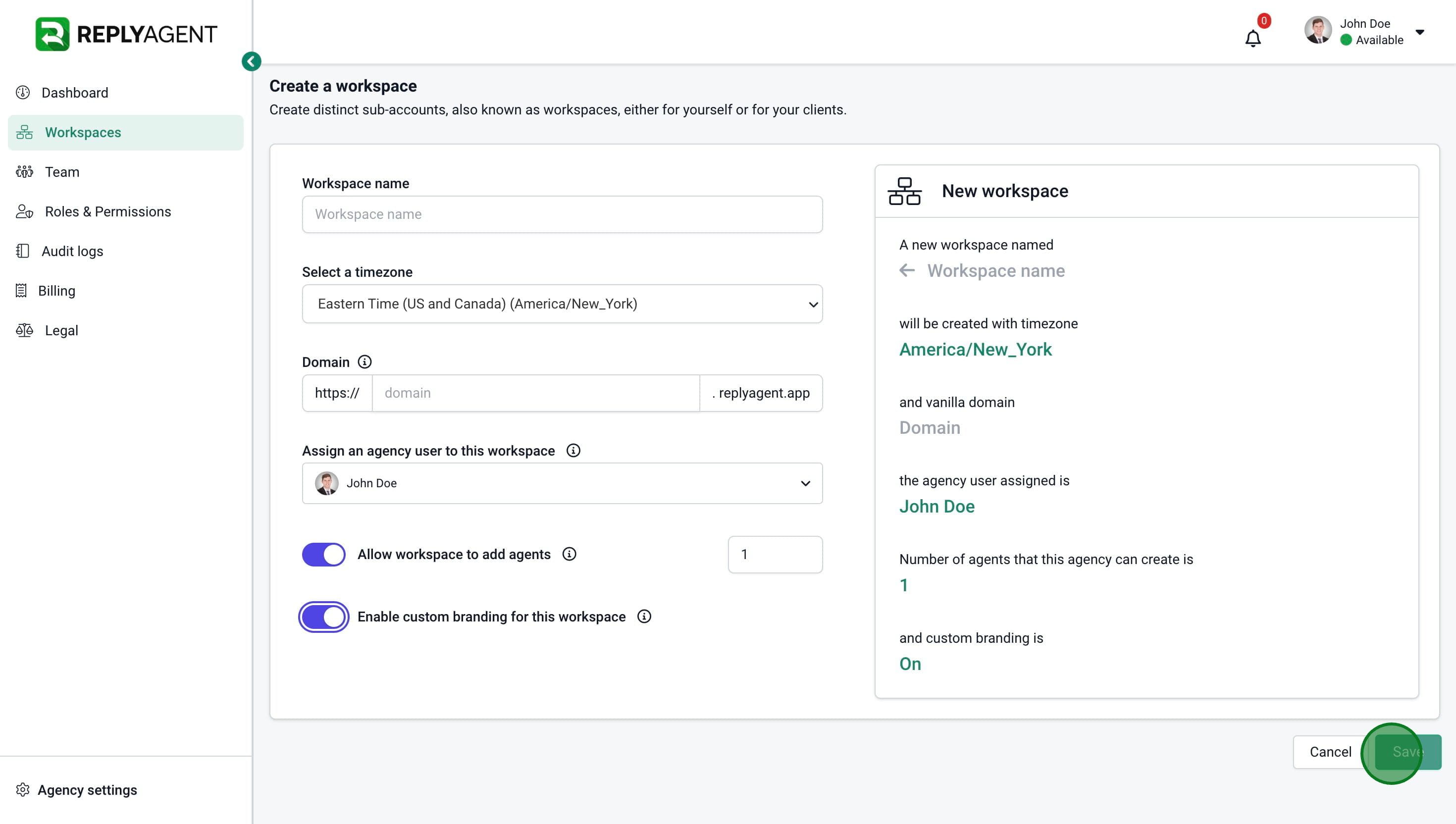The image size is (1456, 824).
Task: Click the Domain info icon
Action: [x=365, y=361]
